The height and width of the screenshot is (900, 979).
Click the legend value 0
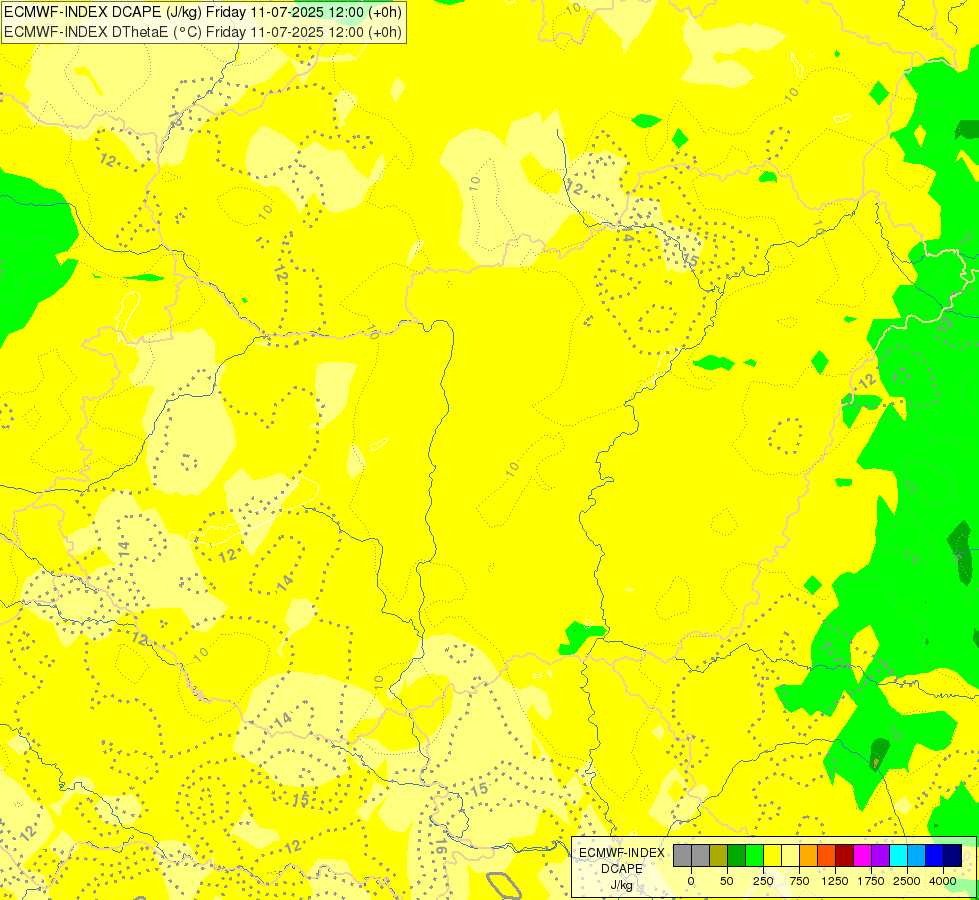pyautogui.click(x=691, y=881)
